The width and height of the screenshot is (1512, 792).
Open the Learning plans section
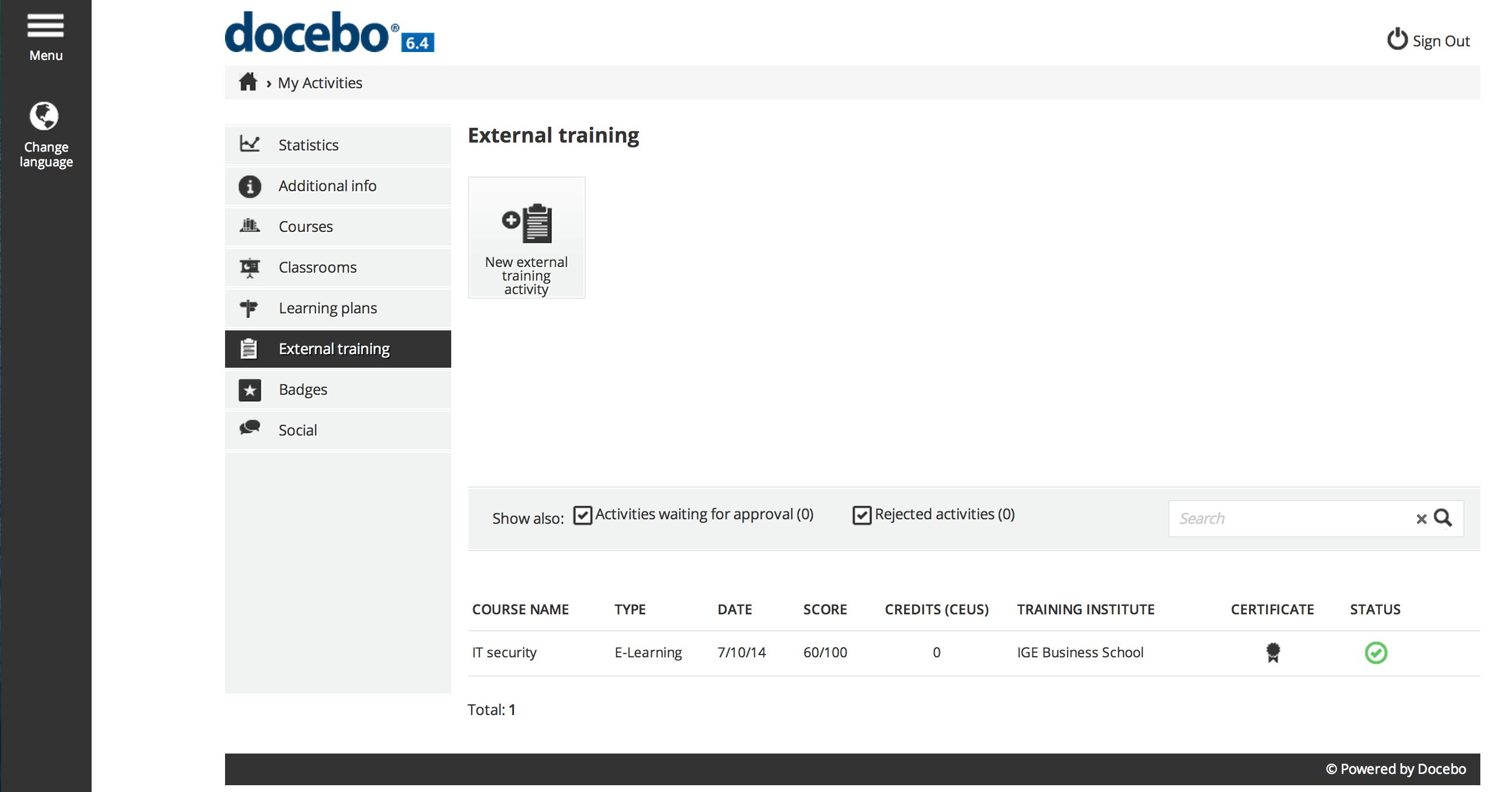pos(338,308)
